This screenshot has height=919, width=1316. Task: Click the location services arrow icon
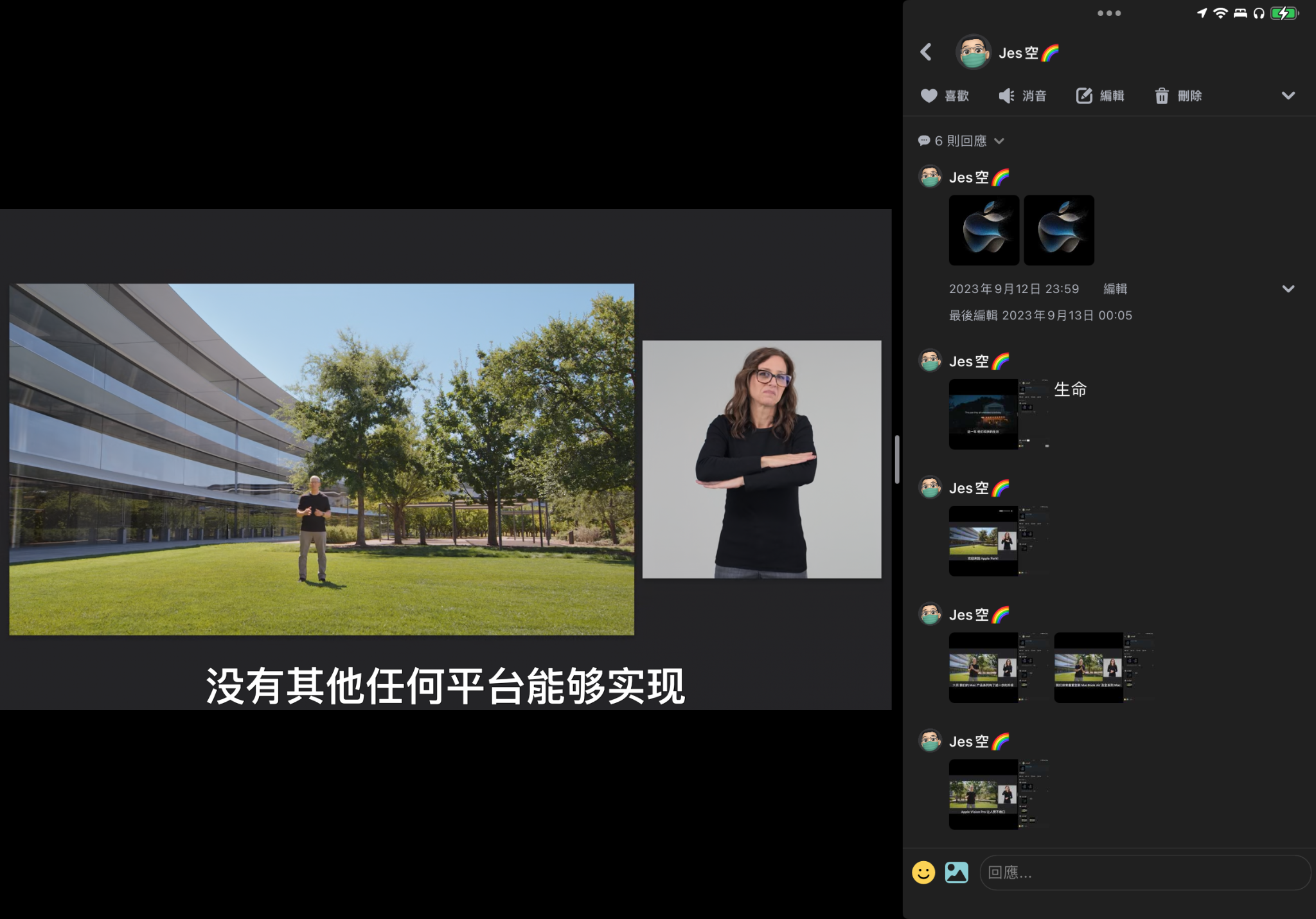(1202, 13)
